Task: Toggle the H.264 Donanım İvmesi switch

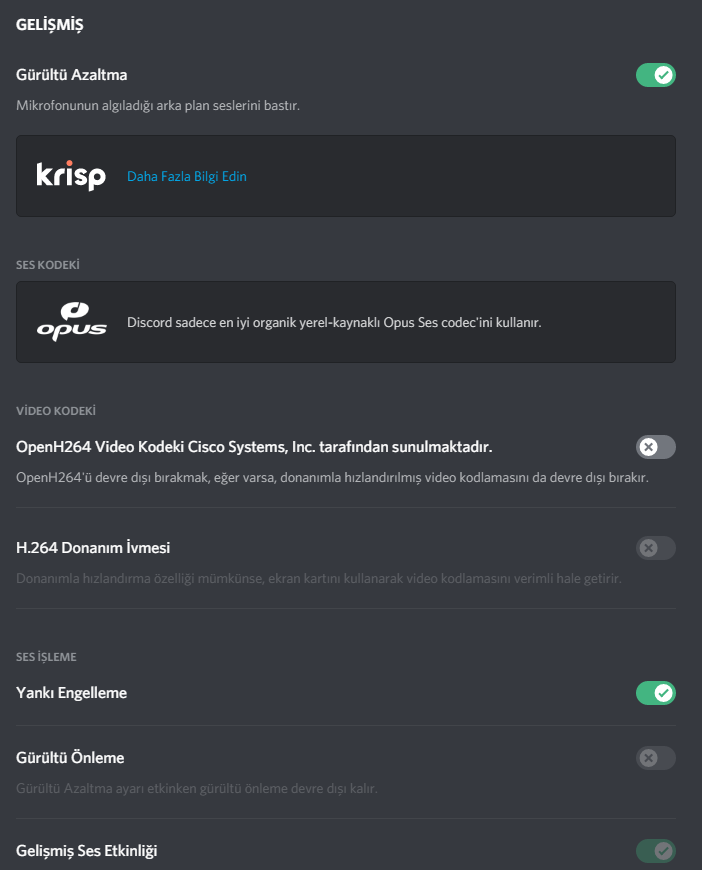Action: 655,548
